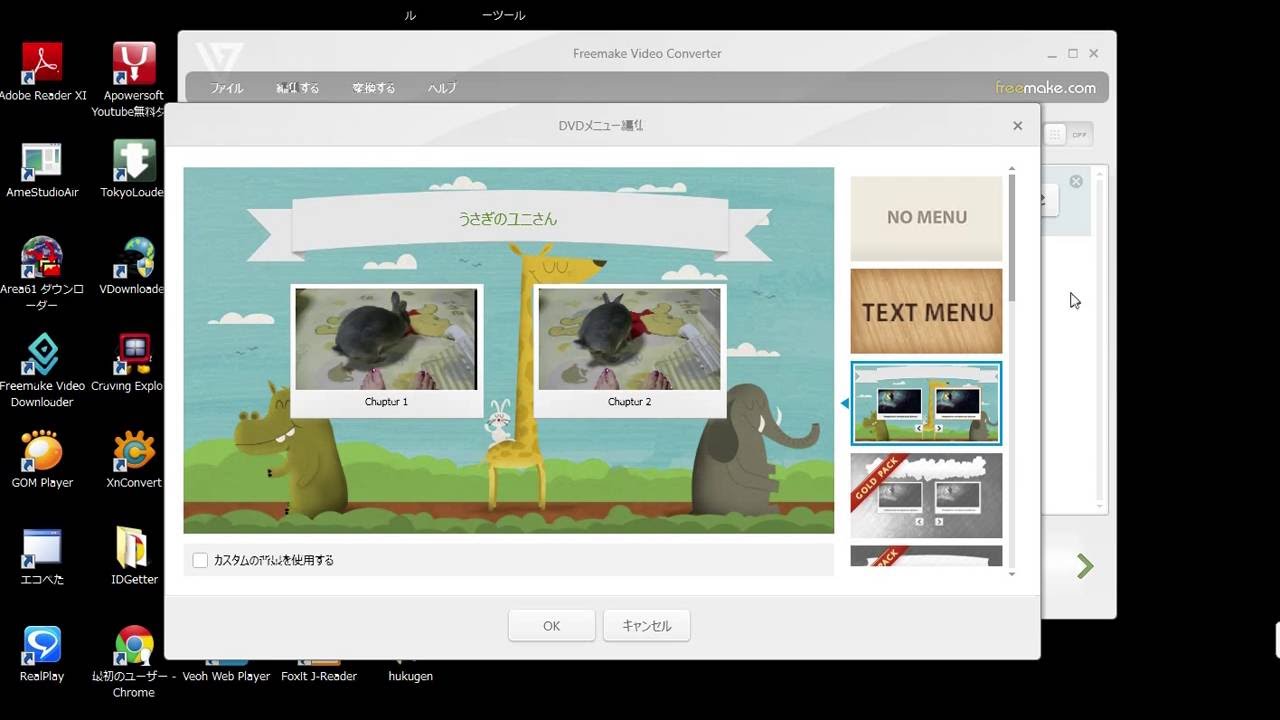This screenshot has width=1280, height=720.
Task: Click the キャンセル button
Action: (x=646, y=626)
